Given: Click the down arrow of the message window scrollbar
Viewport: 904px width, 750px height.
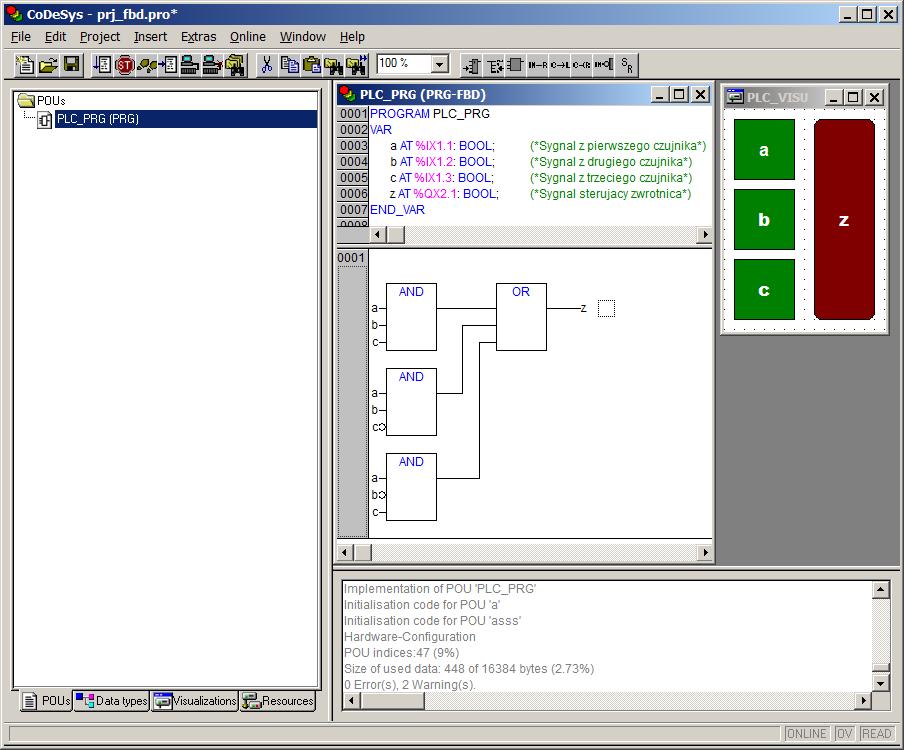Looking at the screenshot, I should [x=881, y=684].
